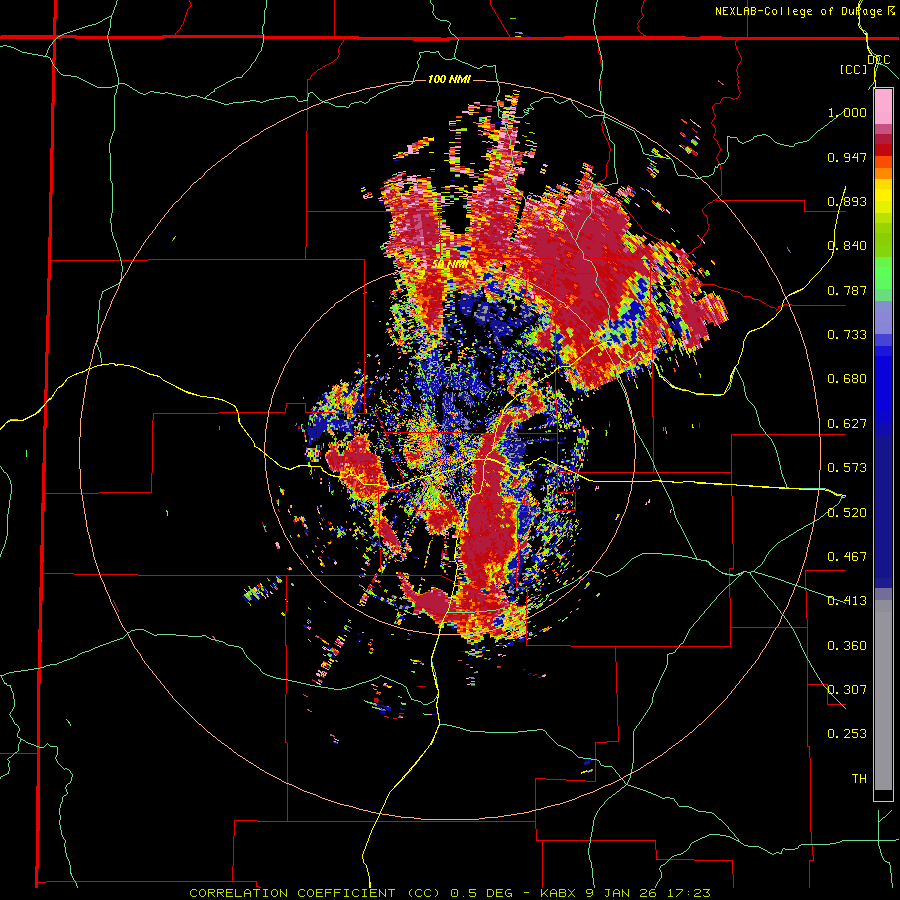Click the 100 NMI range ring label
This screenshot has height=900, width=900.
(449, 79)
